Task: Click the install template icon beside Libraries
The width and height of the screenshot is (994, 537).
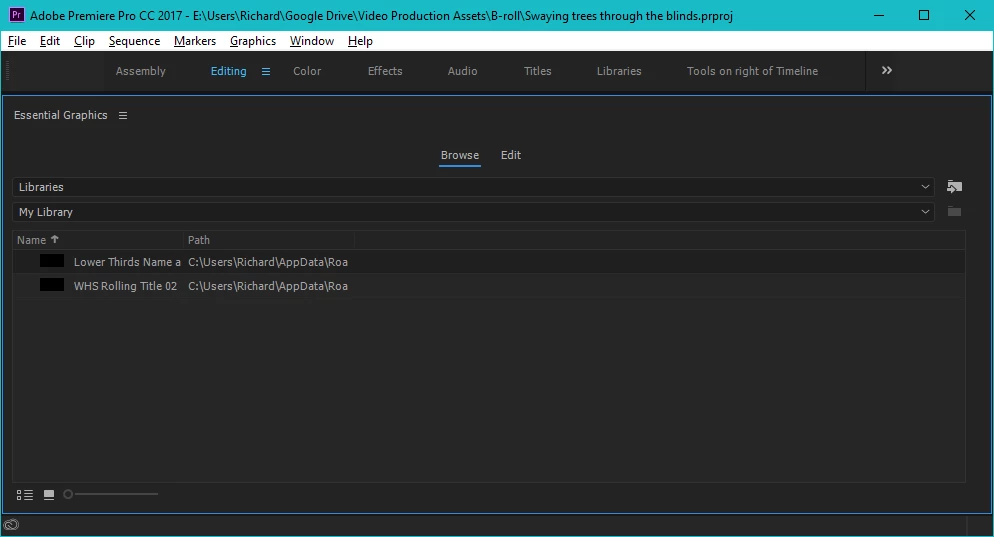Action: pos(954,186)
